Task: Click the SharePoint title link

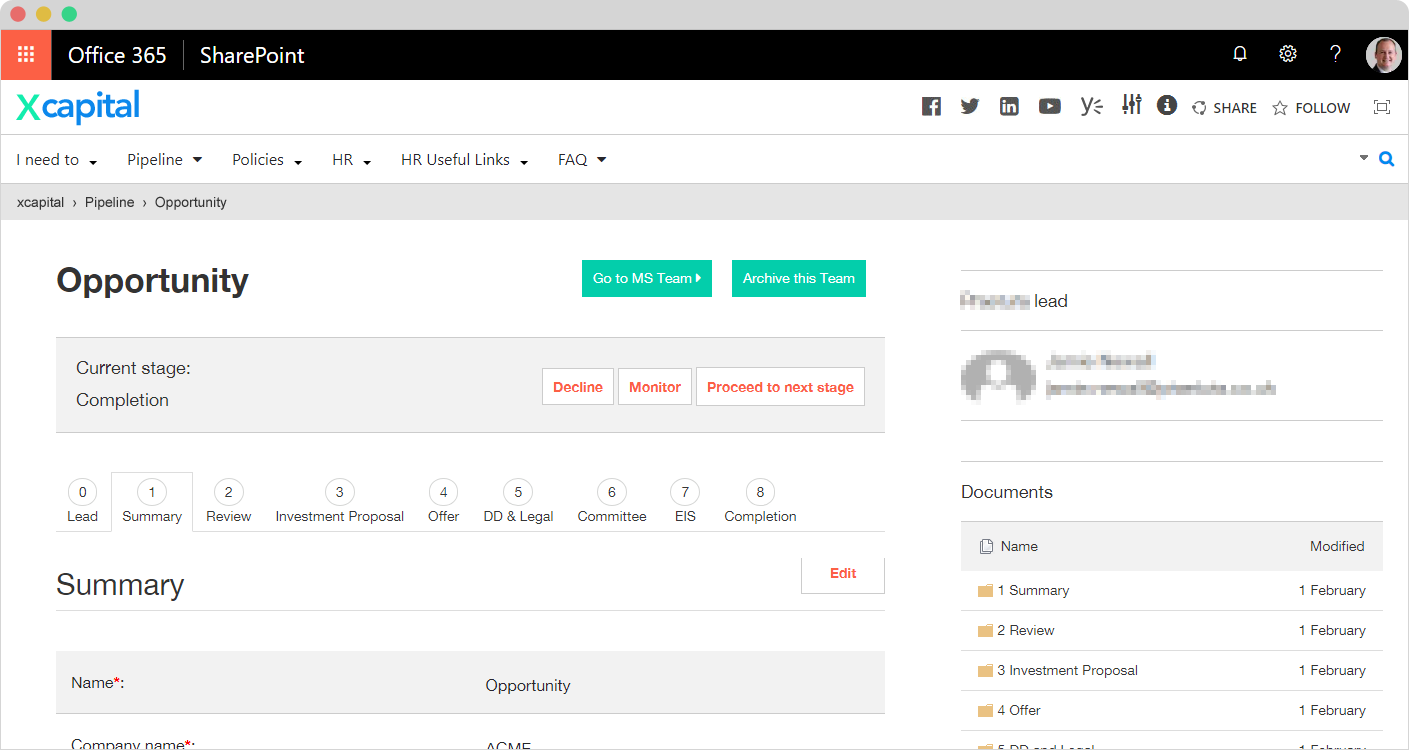Action: tap(252, 55)
